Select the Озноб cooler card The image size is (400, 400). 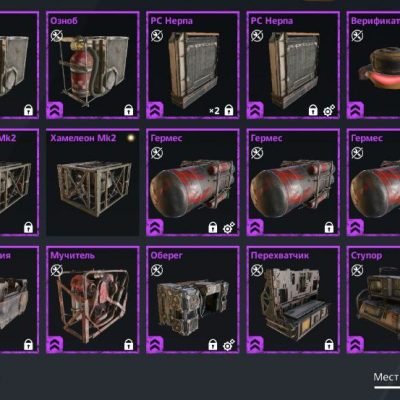93,65
